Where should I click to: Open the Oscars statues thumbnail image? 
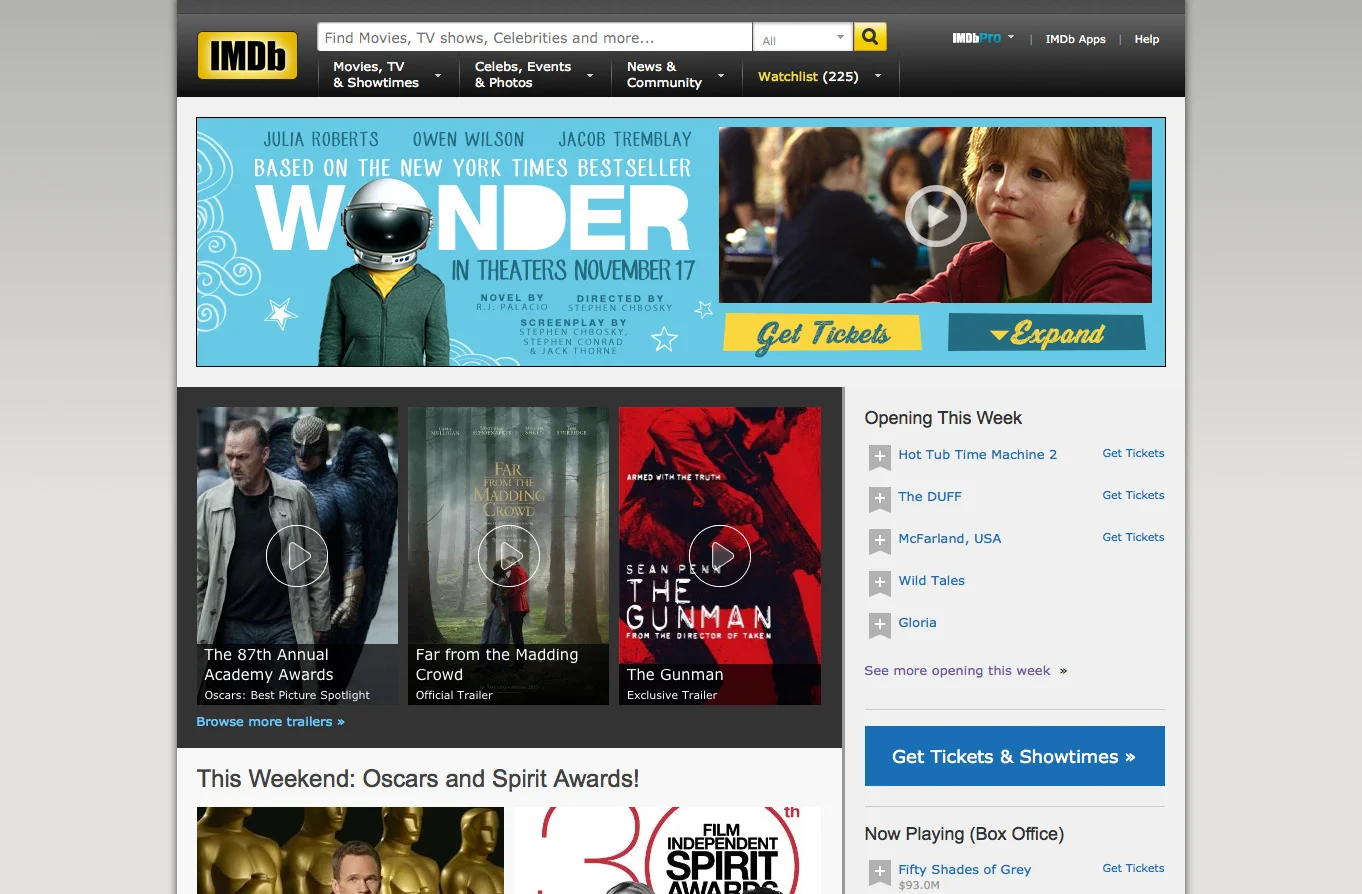coord(350,850)
